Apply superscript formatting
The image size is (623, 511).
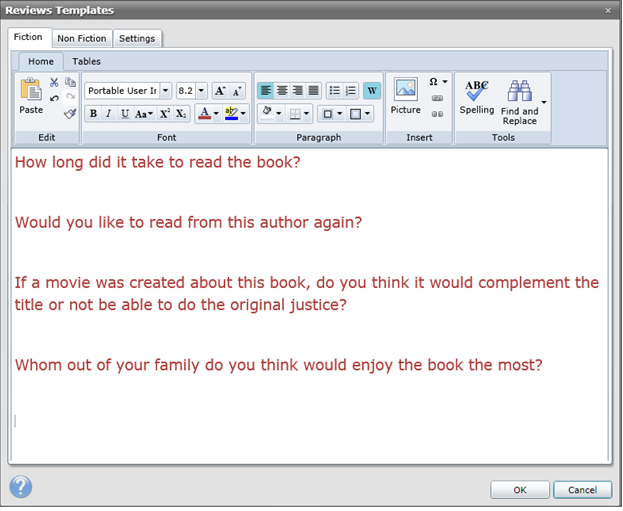point(165,114)
